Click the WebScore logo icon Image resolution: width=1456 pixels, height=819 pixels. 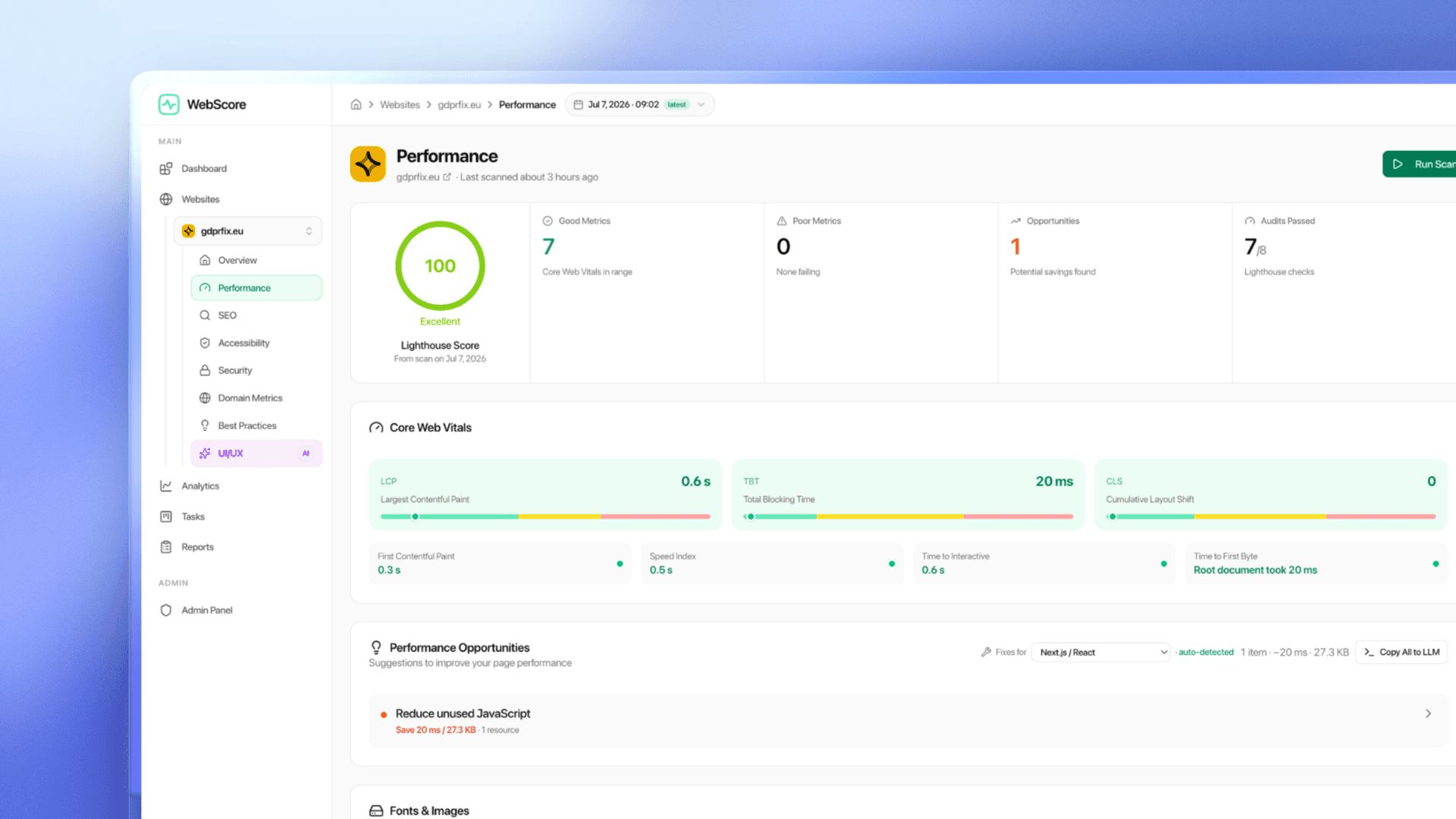tap(168, 104)
